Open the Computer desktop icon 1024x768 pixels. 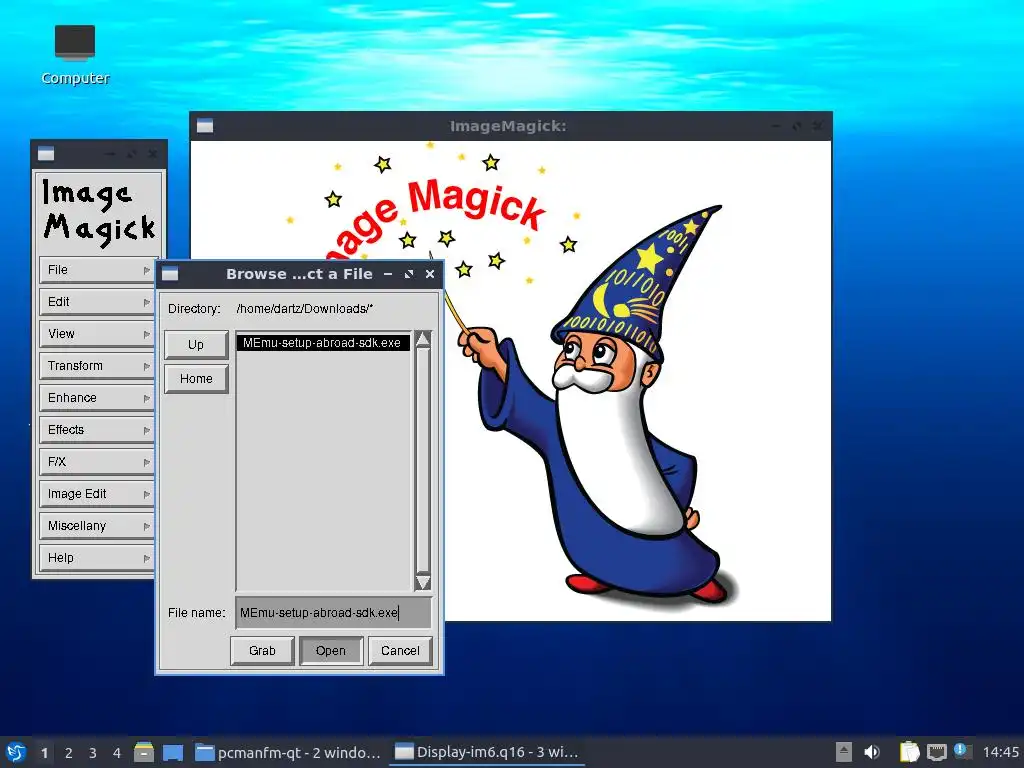[75, 56]
